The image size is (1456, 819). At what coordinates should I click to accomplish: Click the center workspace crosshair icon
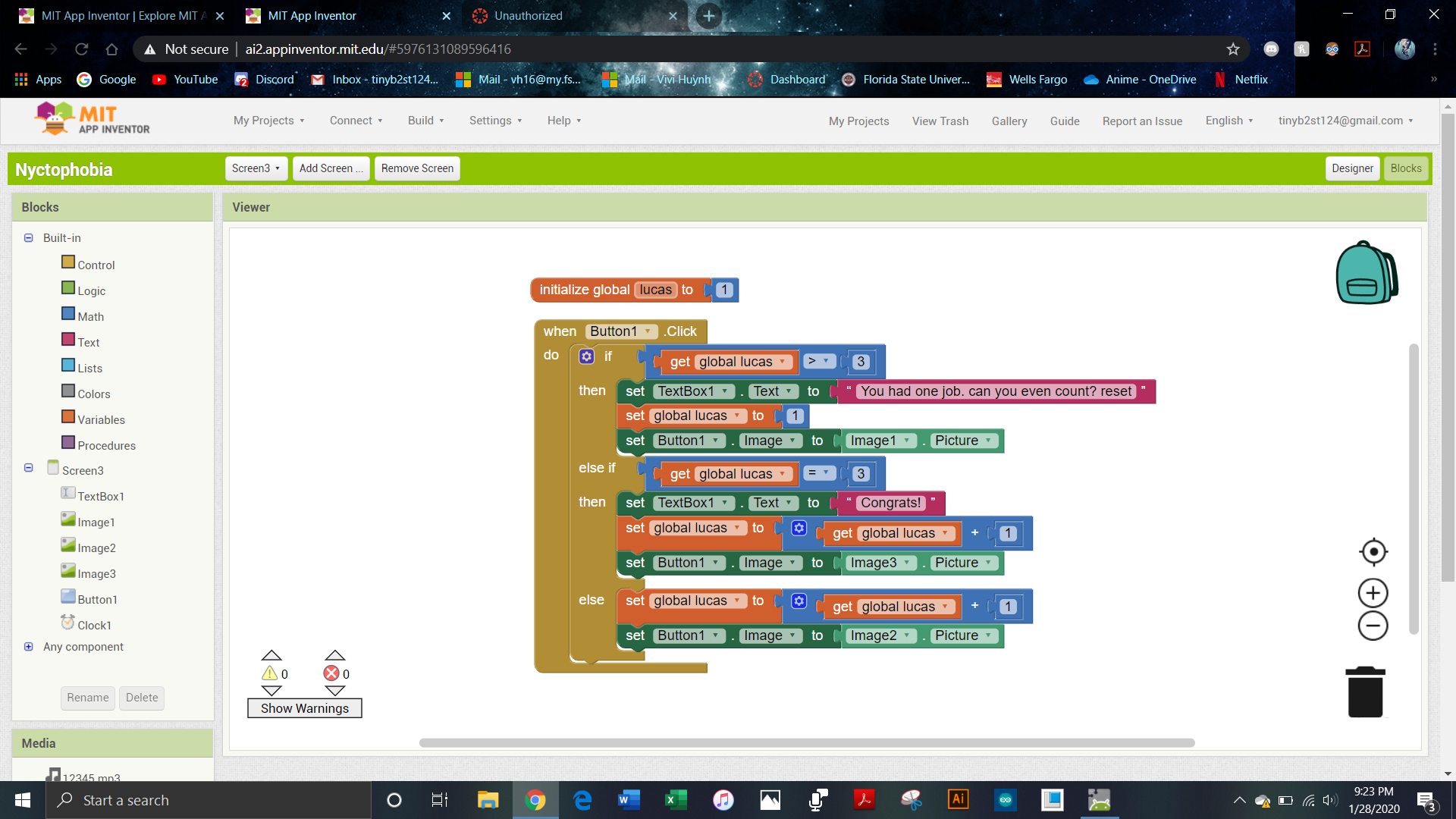1373,552
